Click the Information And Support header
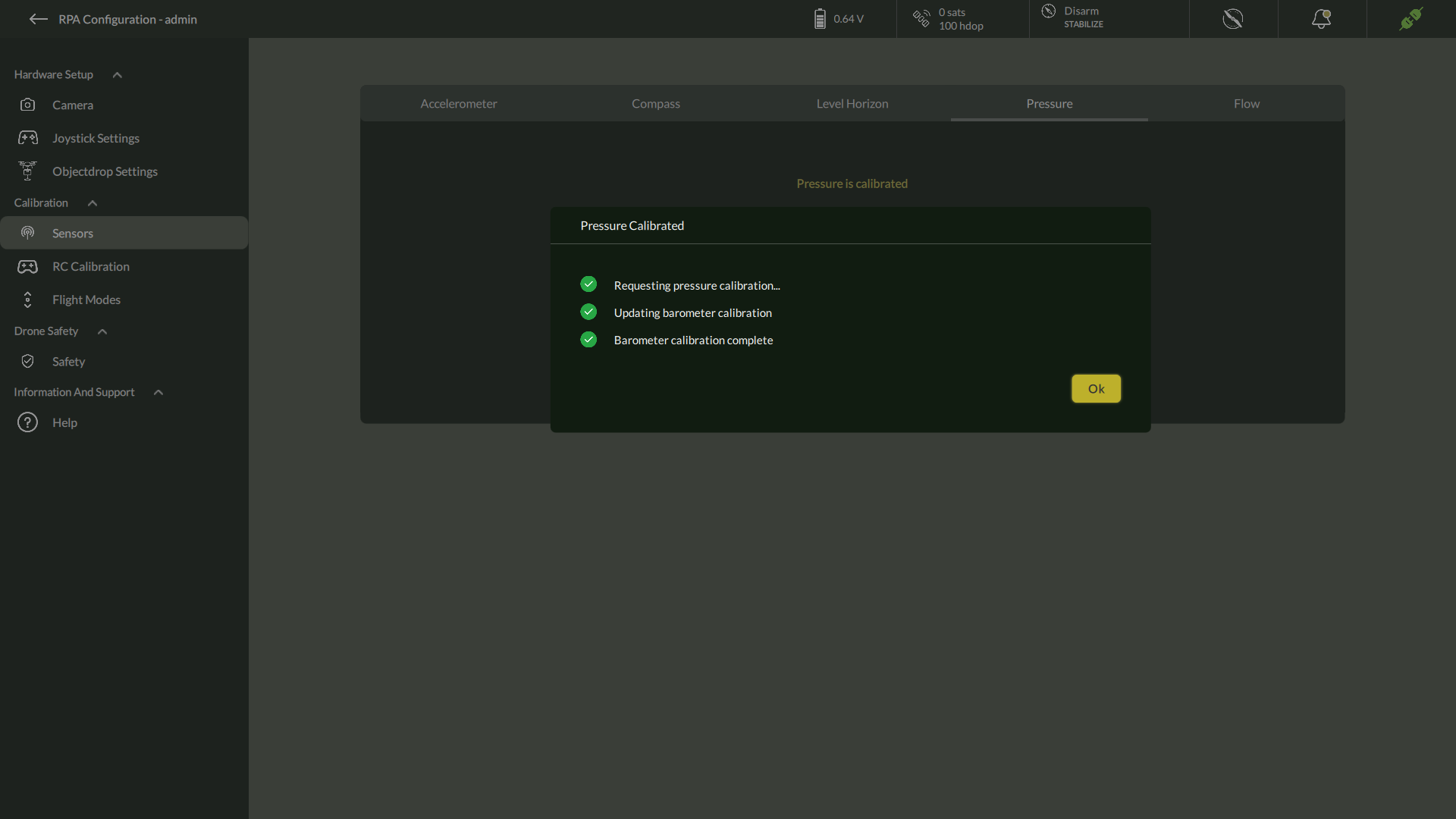 pos(74,392)
